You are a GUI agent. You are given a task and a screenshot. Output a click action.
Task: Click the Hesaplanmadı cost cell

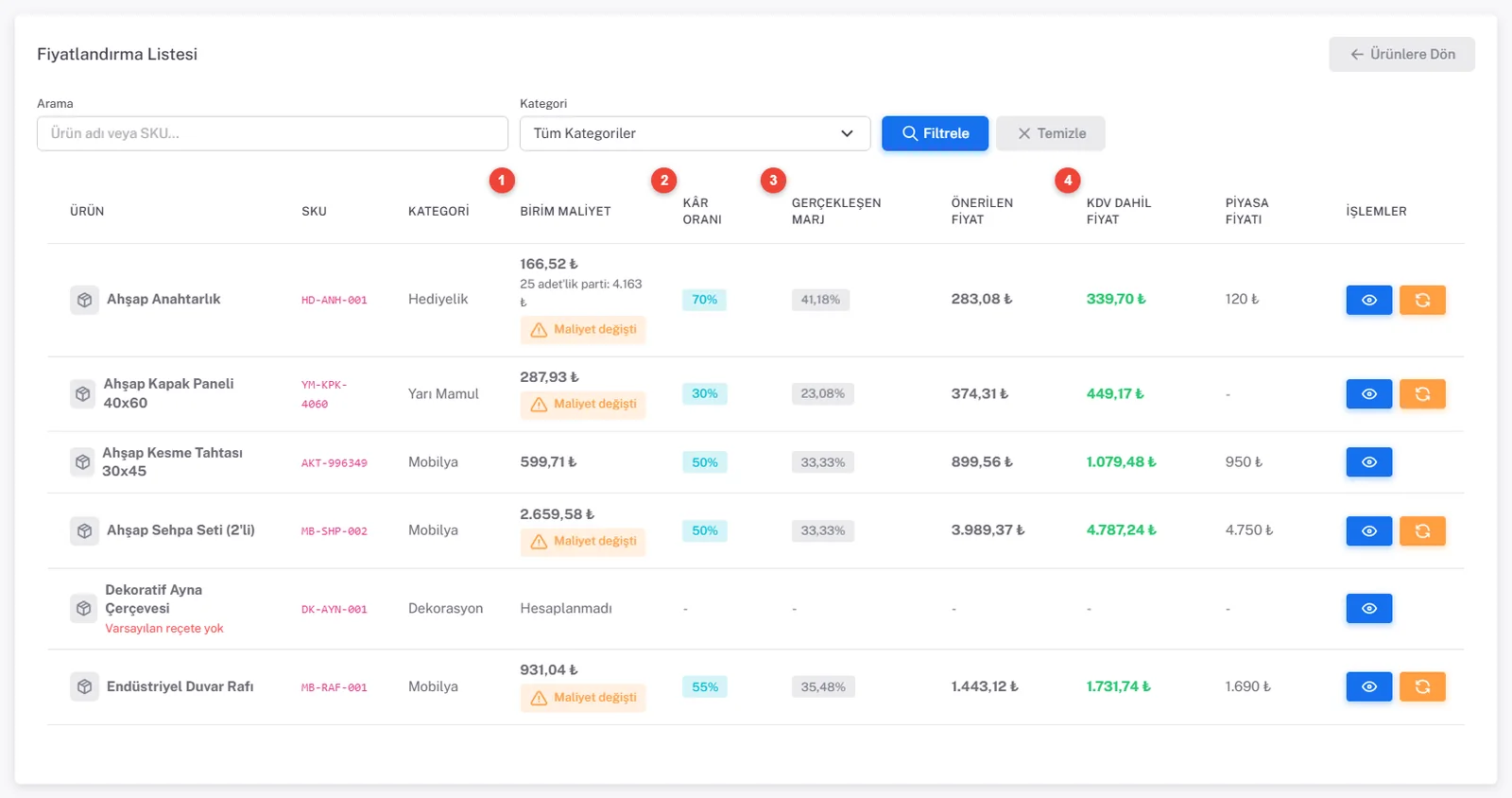coord(566,609)
